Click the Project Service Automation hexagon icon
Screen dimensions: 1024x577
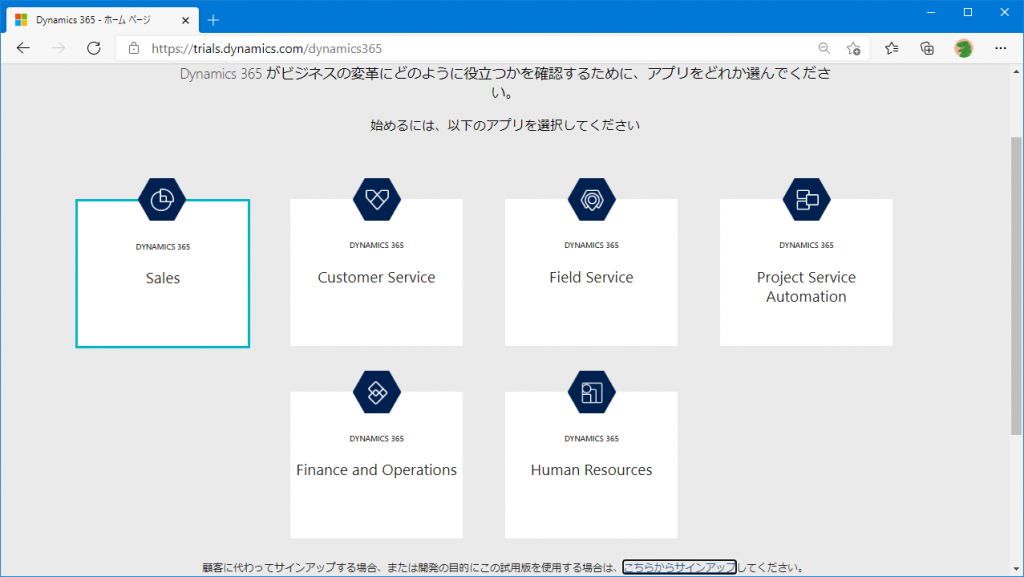click(807, 199)
